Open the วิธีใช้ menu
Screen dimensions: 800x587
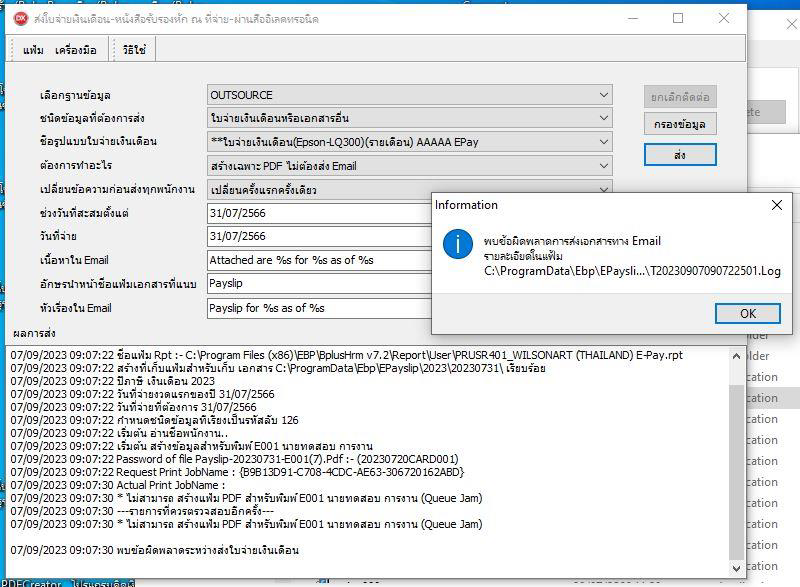pos(134,49)
